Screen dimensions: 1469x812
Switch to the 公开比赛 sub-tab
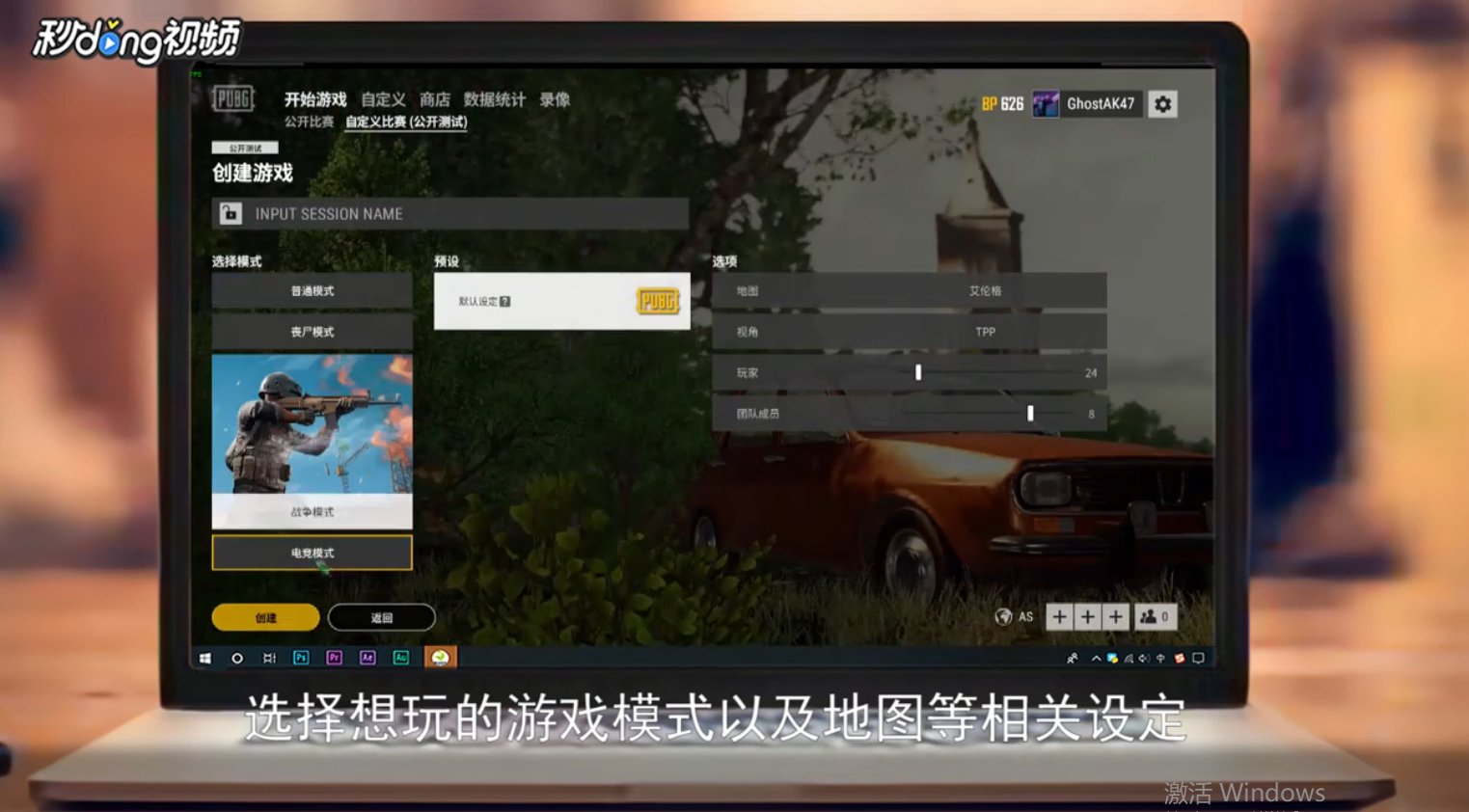pos(309,122)
